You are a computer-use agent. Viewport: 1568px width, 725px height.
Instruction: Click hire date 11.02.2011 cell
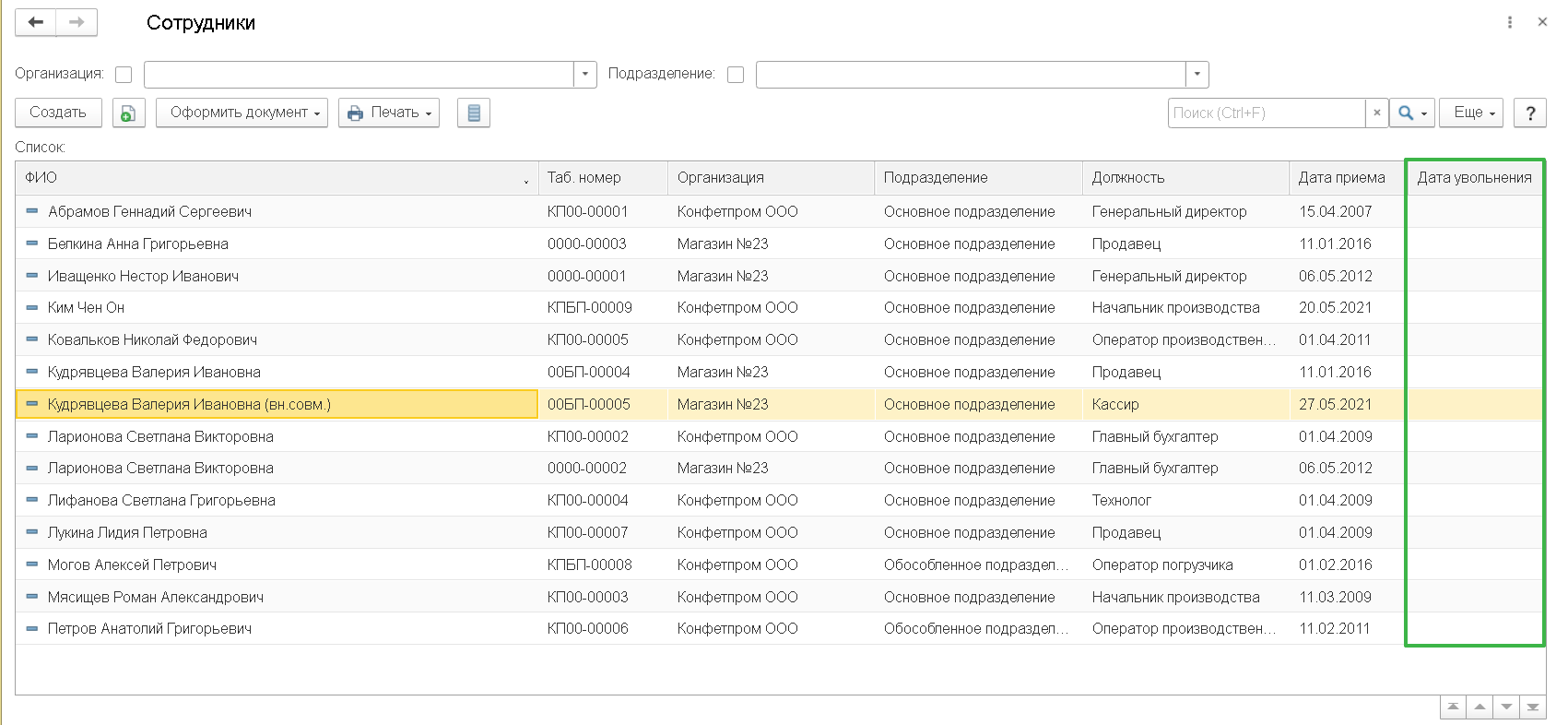1347,628
